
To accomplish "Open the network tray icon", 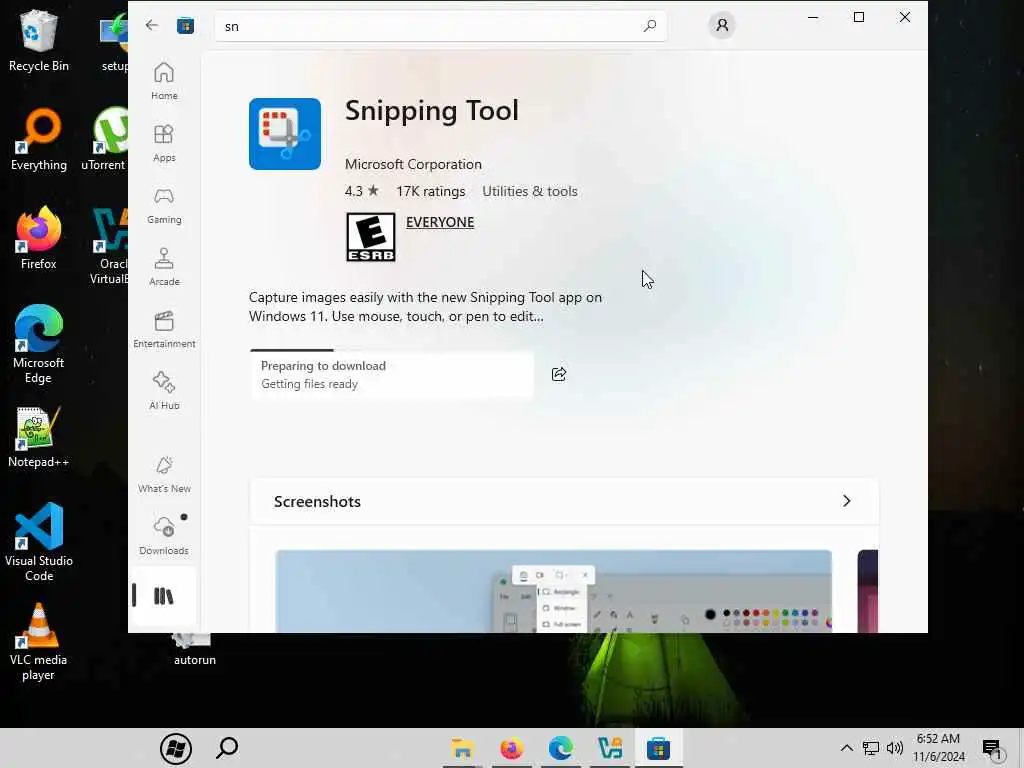I will coord(871,748).
